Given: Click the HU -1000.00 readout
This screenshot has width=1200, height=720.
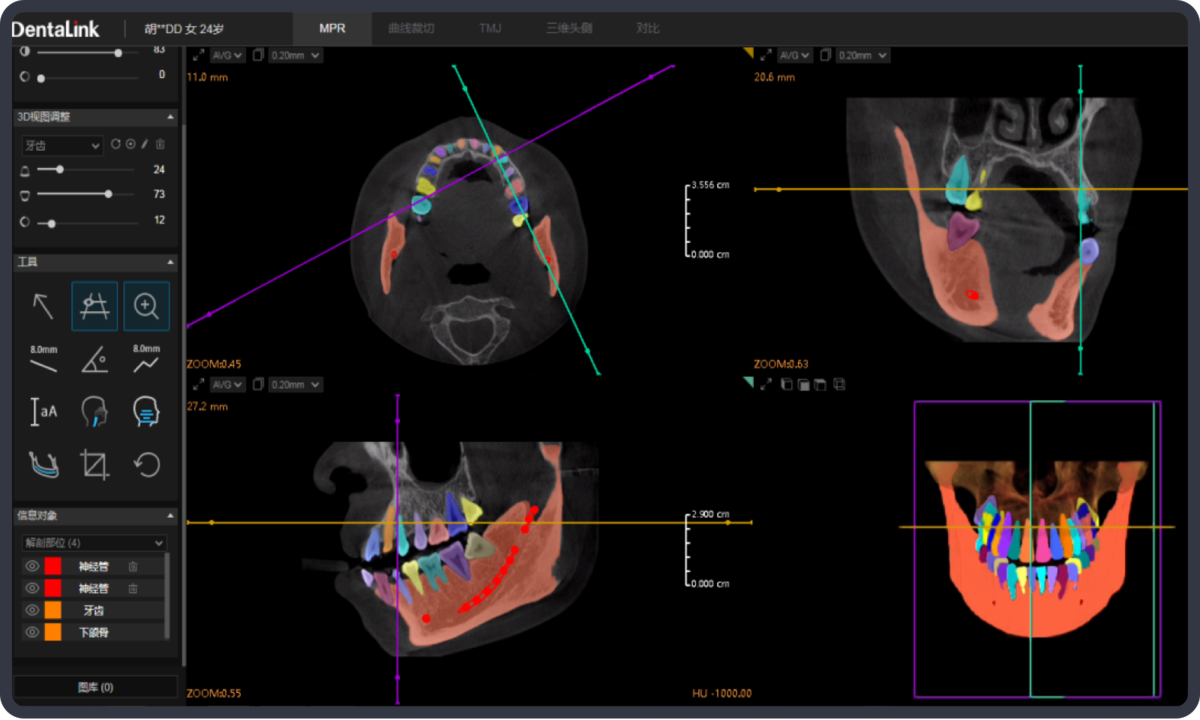Looking at the screenshot, I should (721, 693).
